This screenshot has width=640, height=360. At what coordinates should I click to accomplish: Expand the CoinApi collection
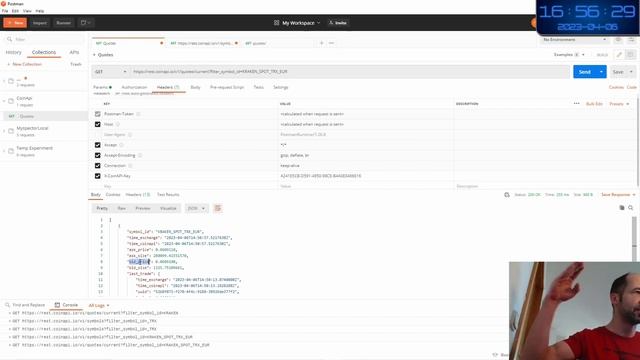pyautogui.click(x=4, y=101)
